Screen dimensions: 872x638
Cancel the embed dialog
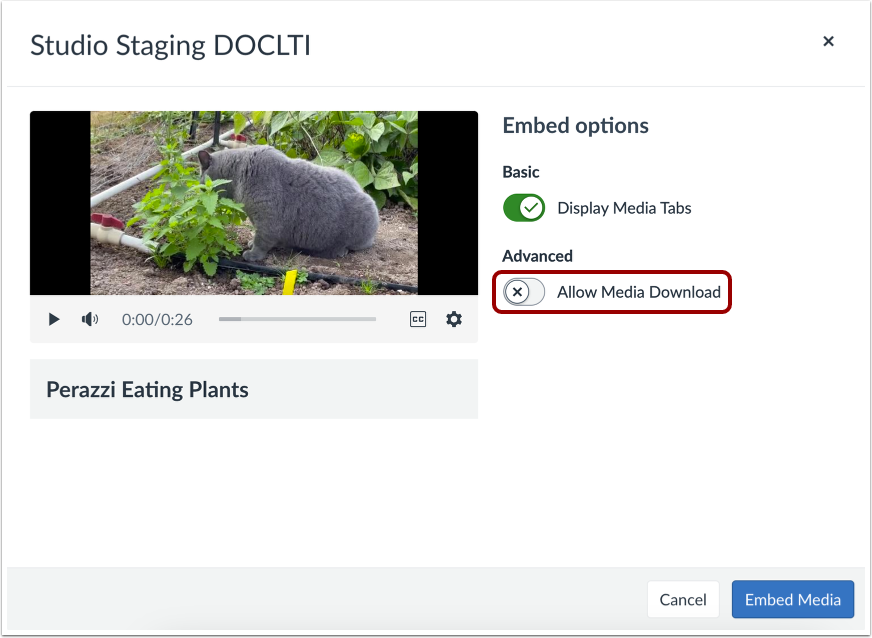[683, 599]
